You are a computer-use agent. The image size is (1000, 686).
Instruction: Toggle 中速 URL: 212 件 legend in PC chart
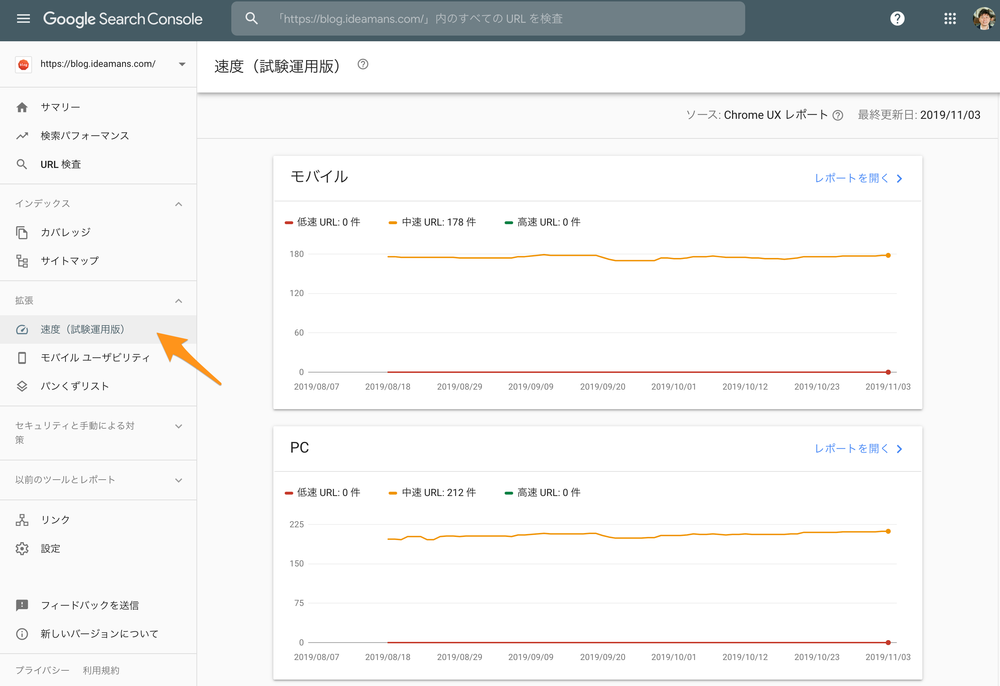[432, 492]
